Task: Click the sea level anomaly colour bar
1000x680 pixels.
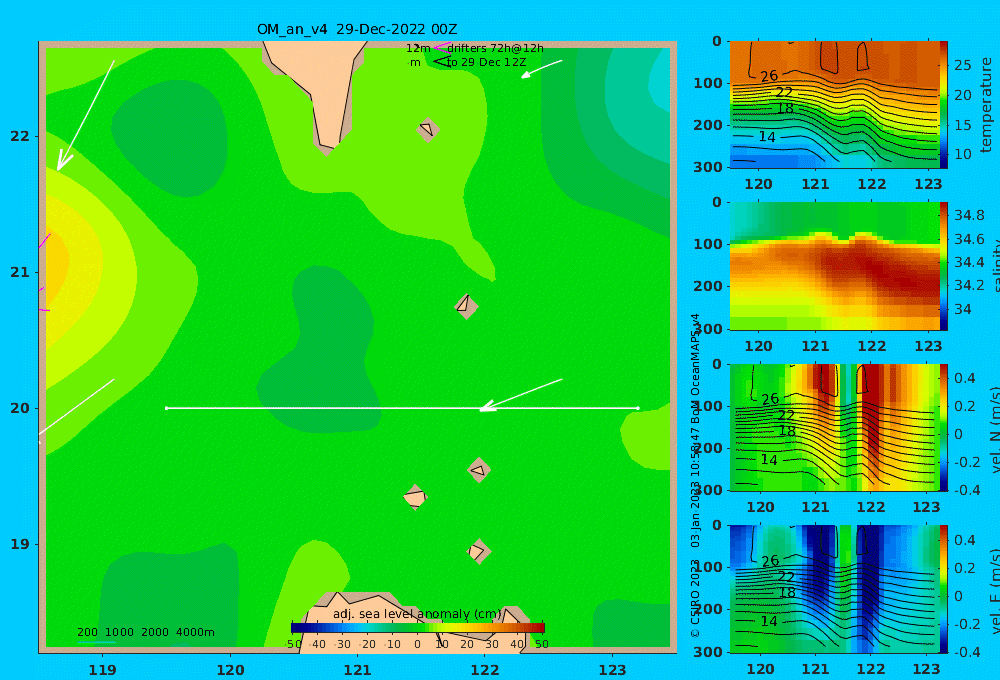Action: [418, 627]
